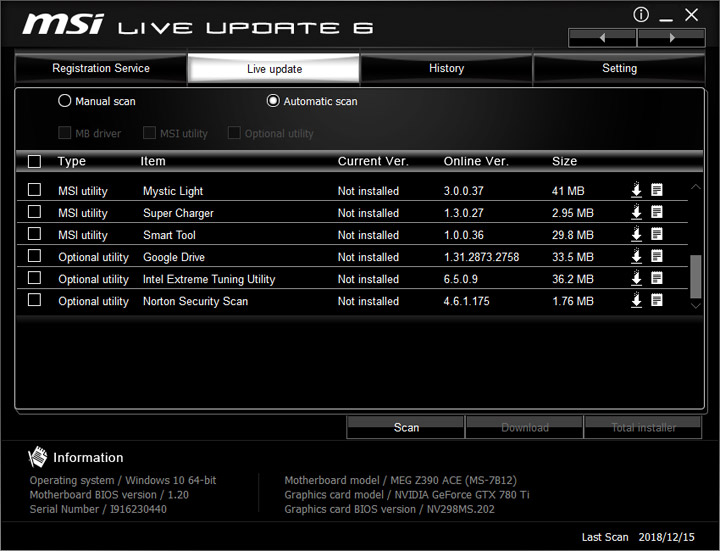
Task: Open the History tab
Action: 446,68
